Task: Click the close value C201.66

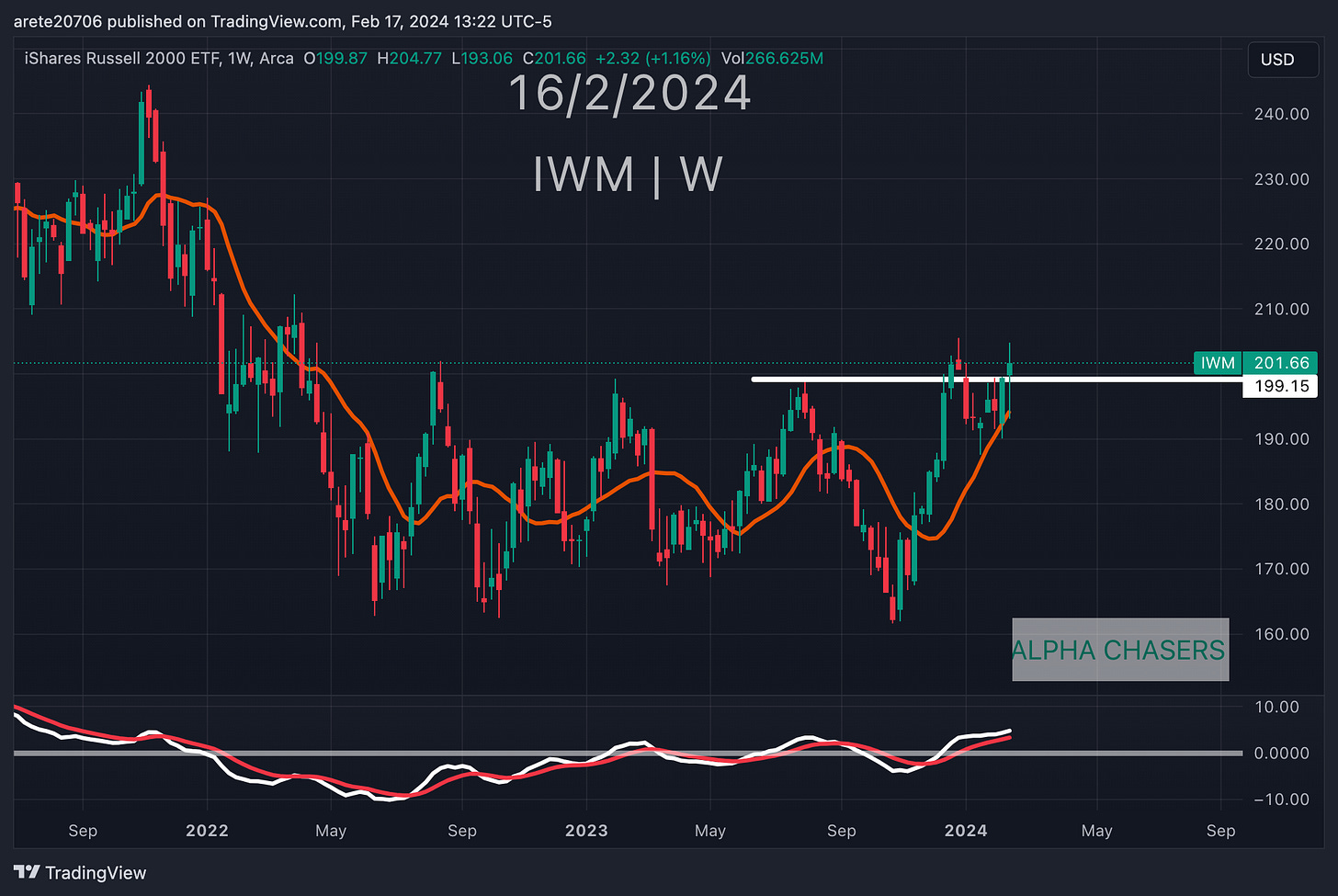Action: pos(554,59)
